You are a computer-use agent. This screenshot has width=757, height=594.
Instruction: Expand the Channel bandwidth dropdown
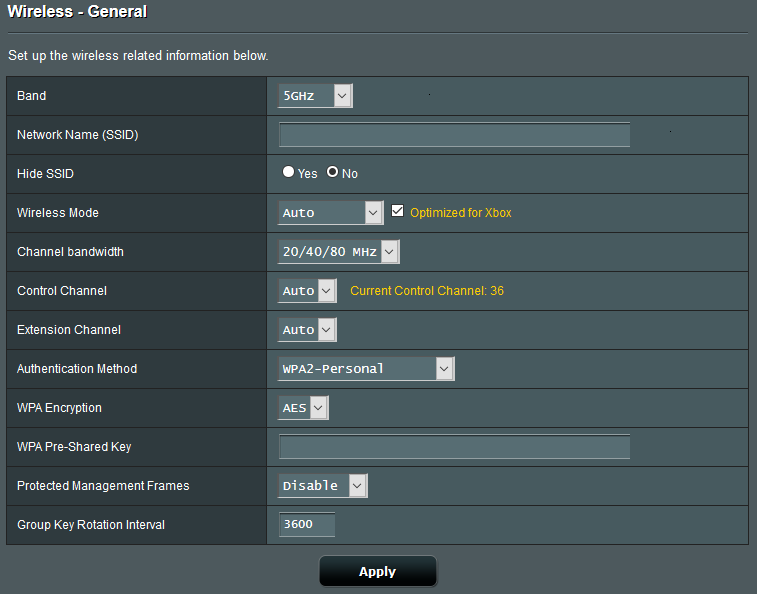coord(338,252)
